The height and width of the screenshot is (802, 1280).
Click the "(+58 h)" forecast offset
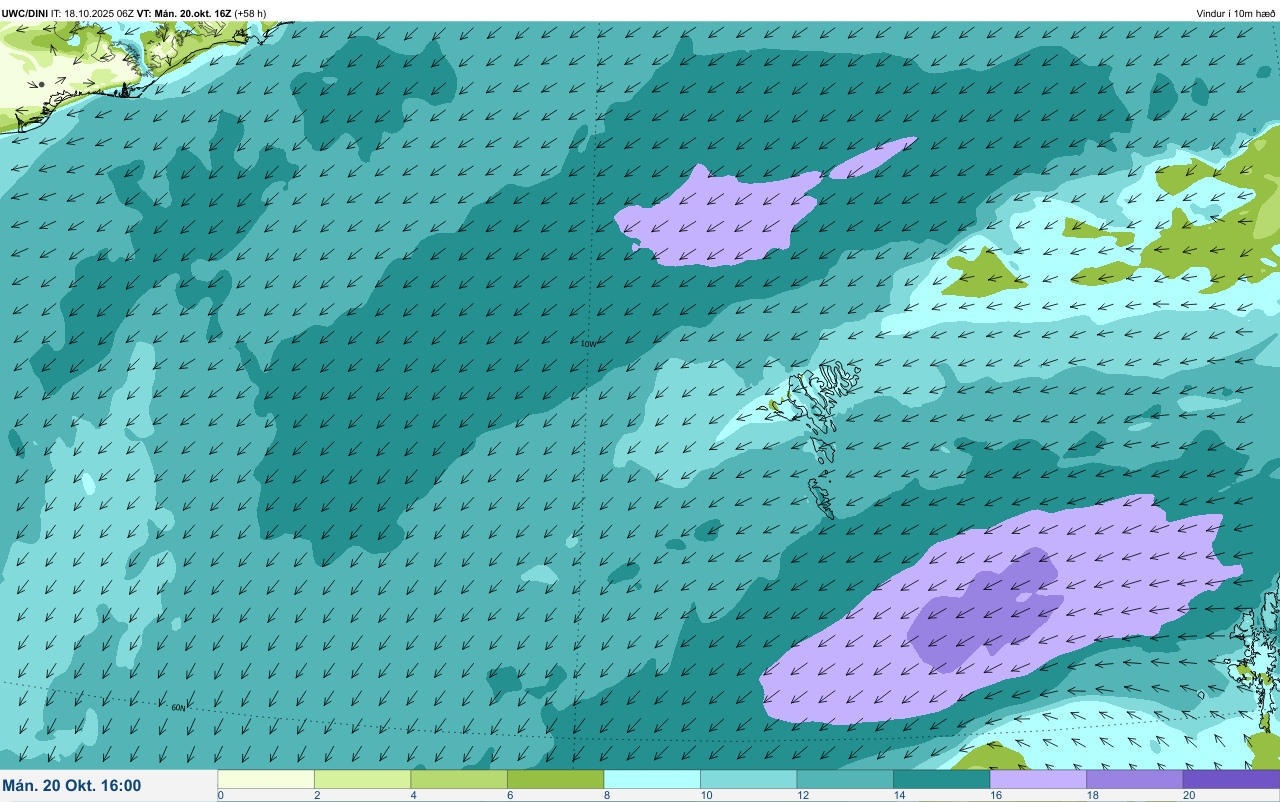tap(250, 13)
